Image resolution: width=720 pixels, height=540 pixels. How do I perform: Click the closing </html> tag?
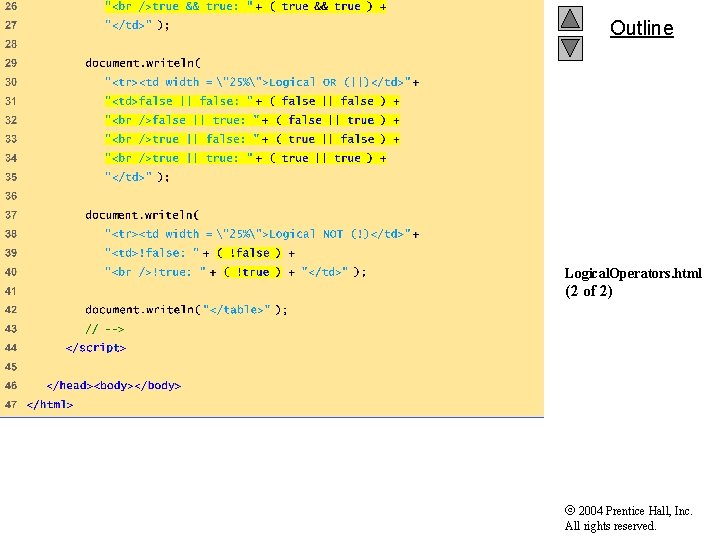pos(50,405)
